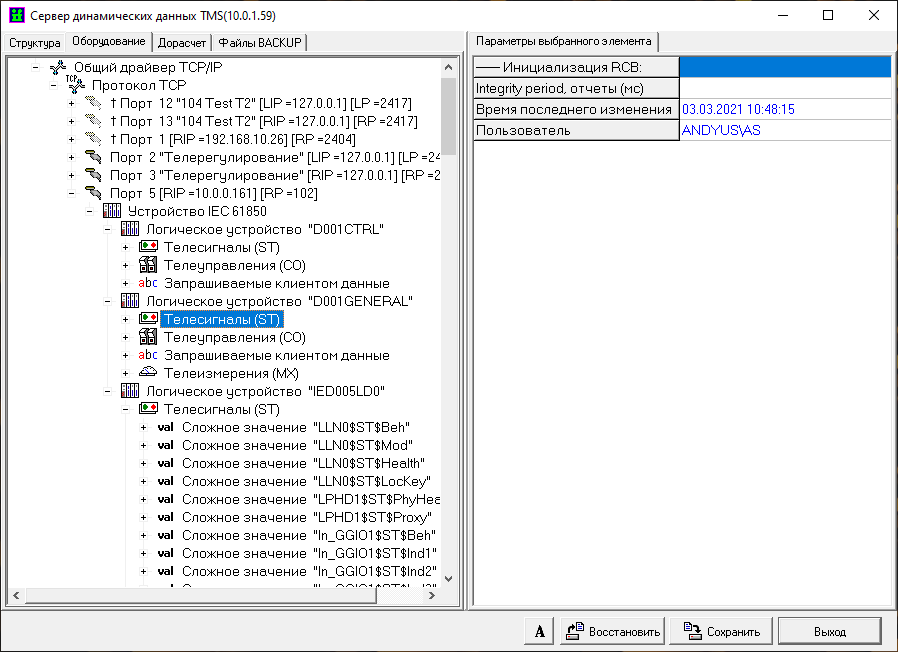
Task: Expand Port 12 "104 Test T2" node
Action: point(71,104)
